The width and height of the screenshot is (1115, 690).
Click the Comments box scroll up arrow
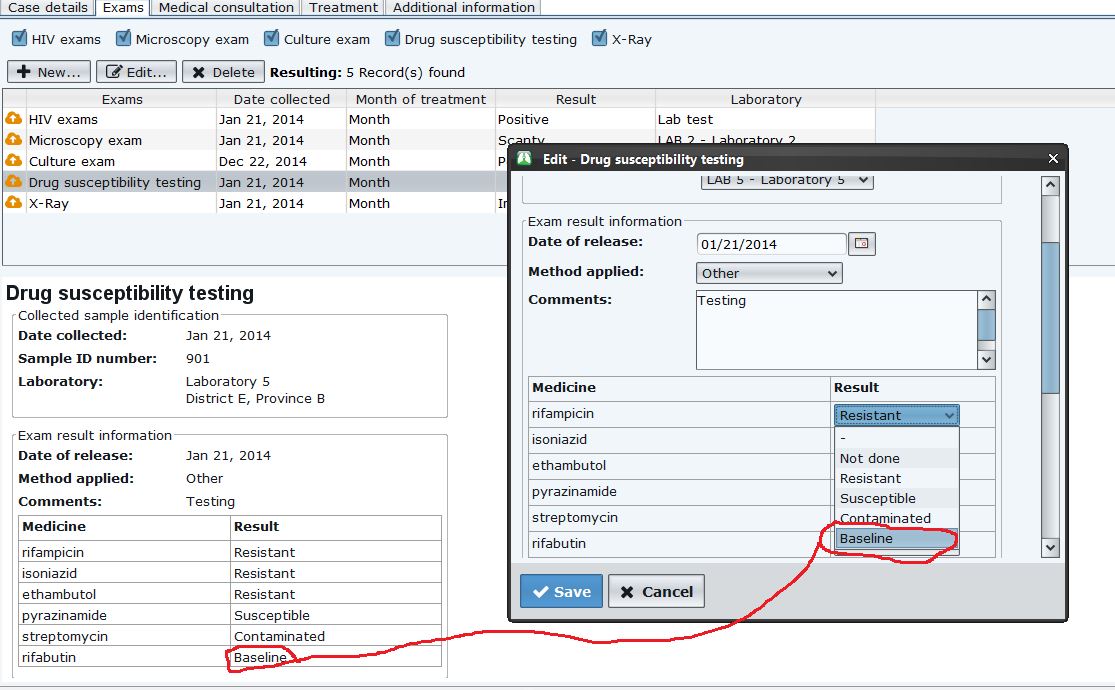pos(986,299)
